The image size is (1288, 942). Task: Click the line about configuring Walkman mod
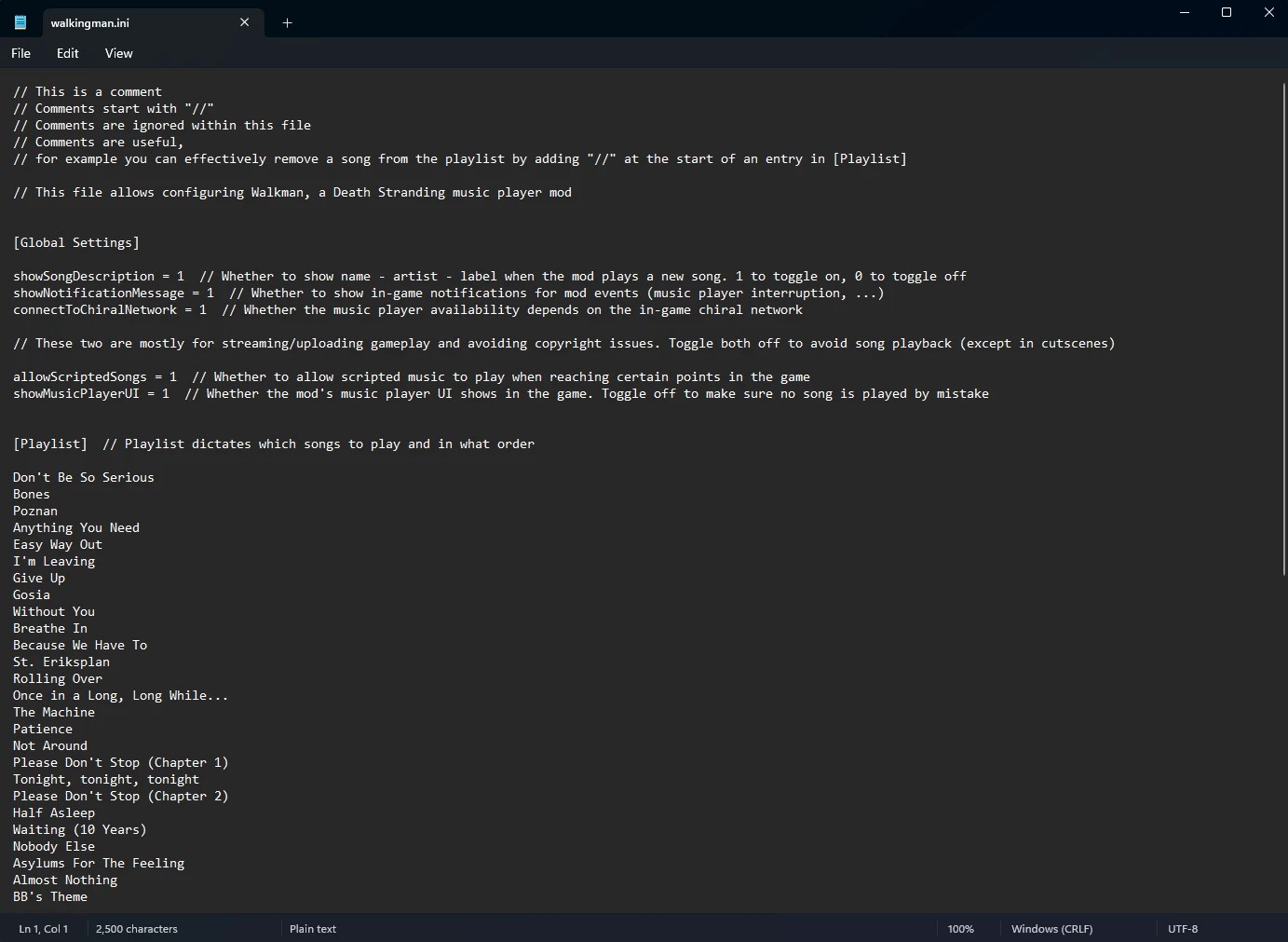pos(292,192)
